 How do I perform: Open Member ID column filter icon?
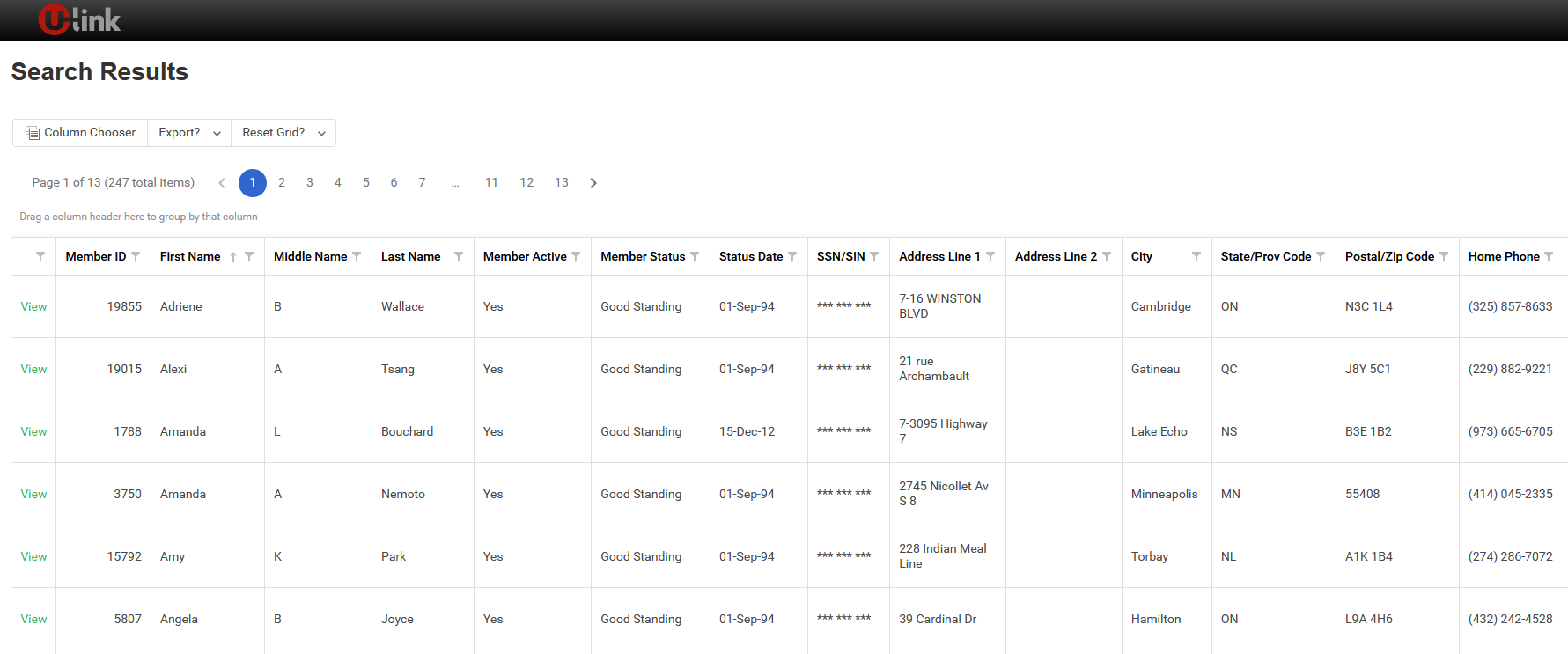coord(136,256)
